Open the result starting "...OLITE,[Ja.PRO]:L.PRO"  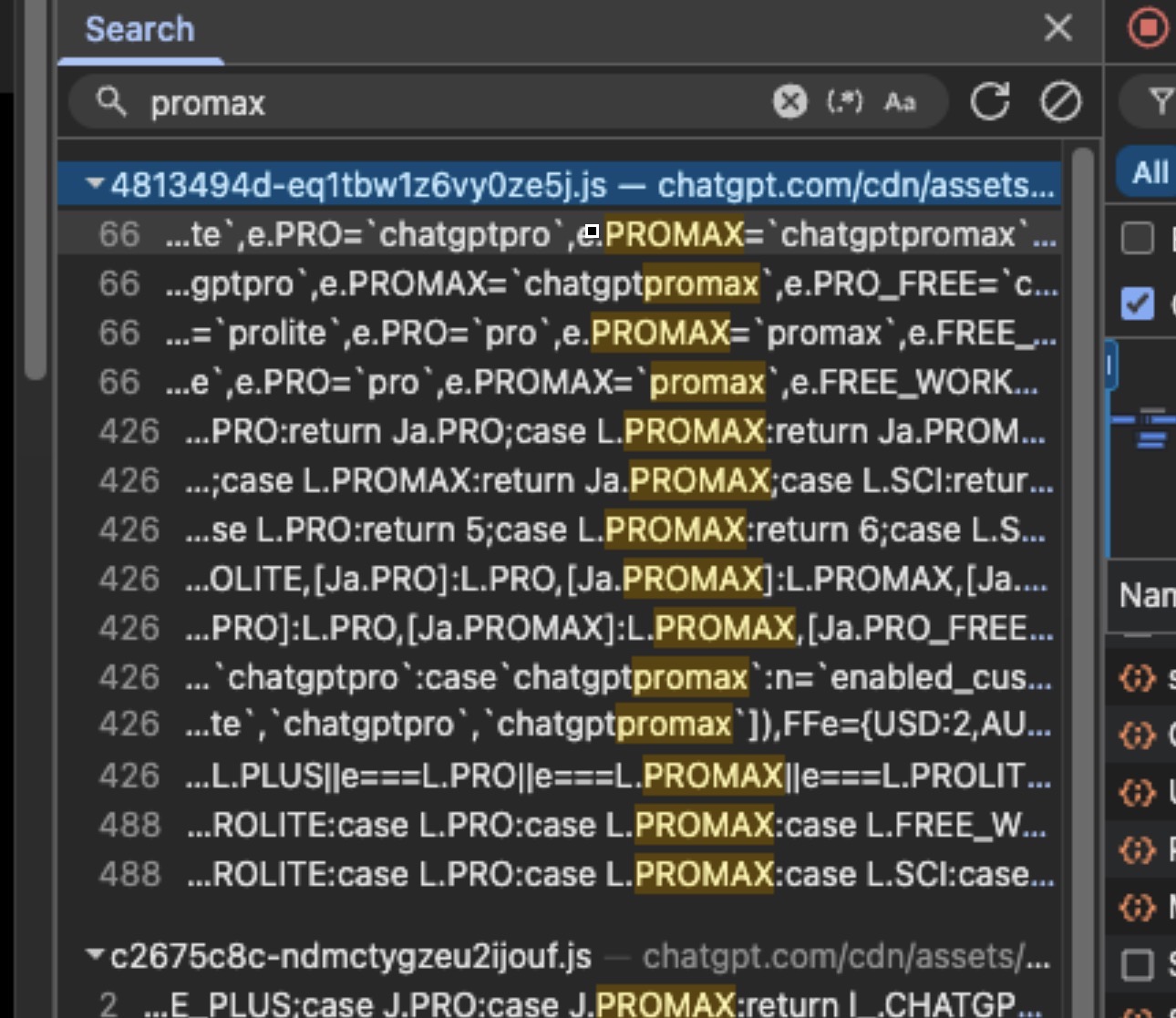coord(559,579)
